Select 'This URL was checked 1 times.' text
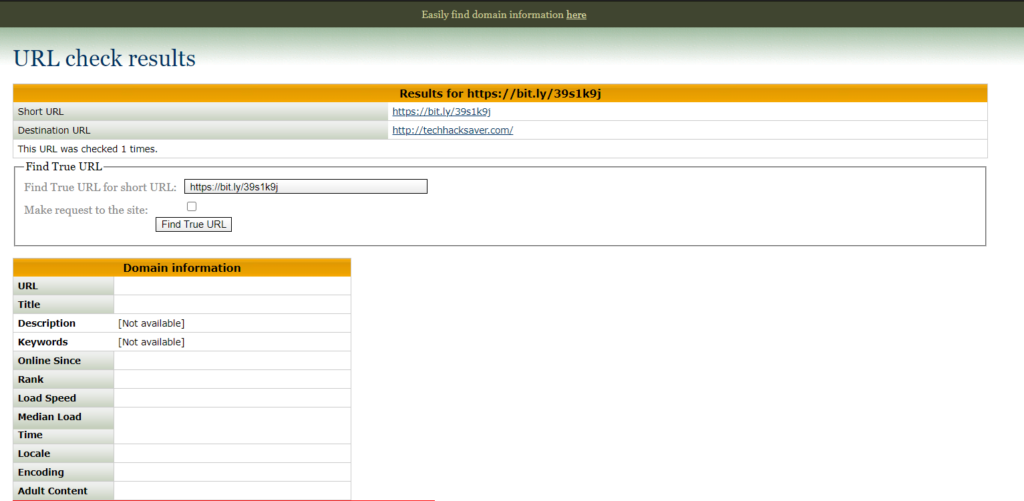1024x501 pixels. click(88, 148)
